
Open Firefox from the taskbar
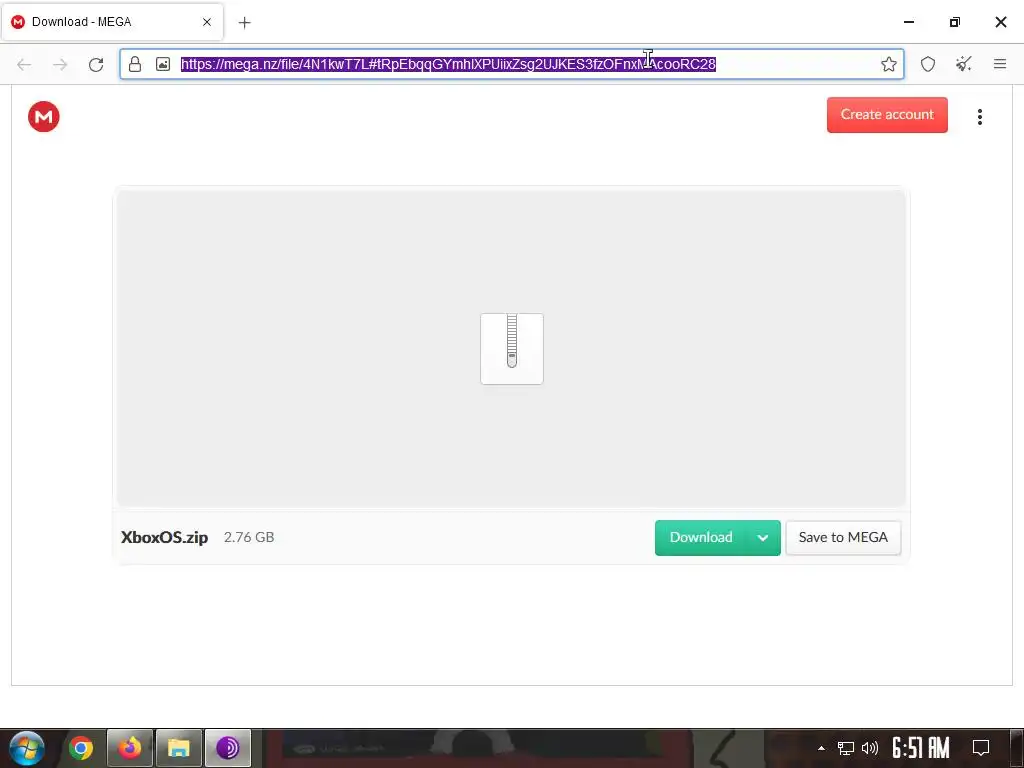130,748
